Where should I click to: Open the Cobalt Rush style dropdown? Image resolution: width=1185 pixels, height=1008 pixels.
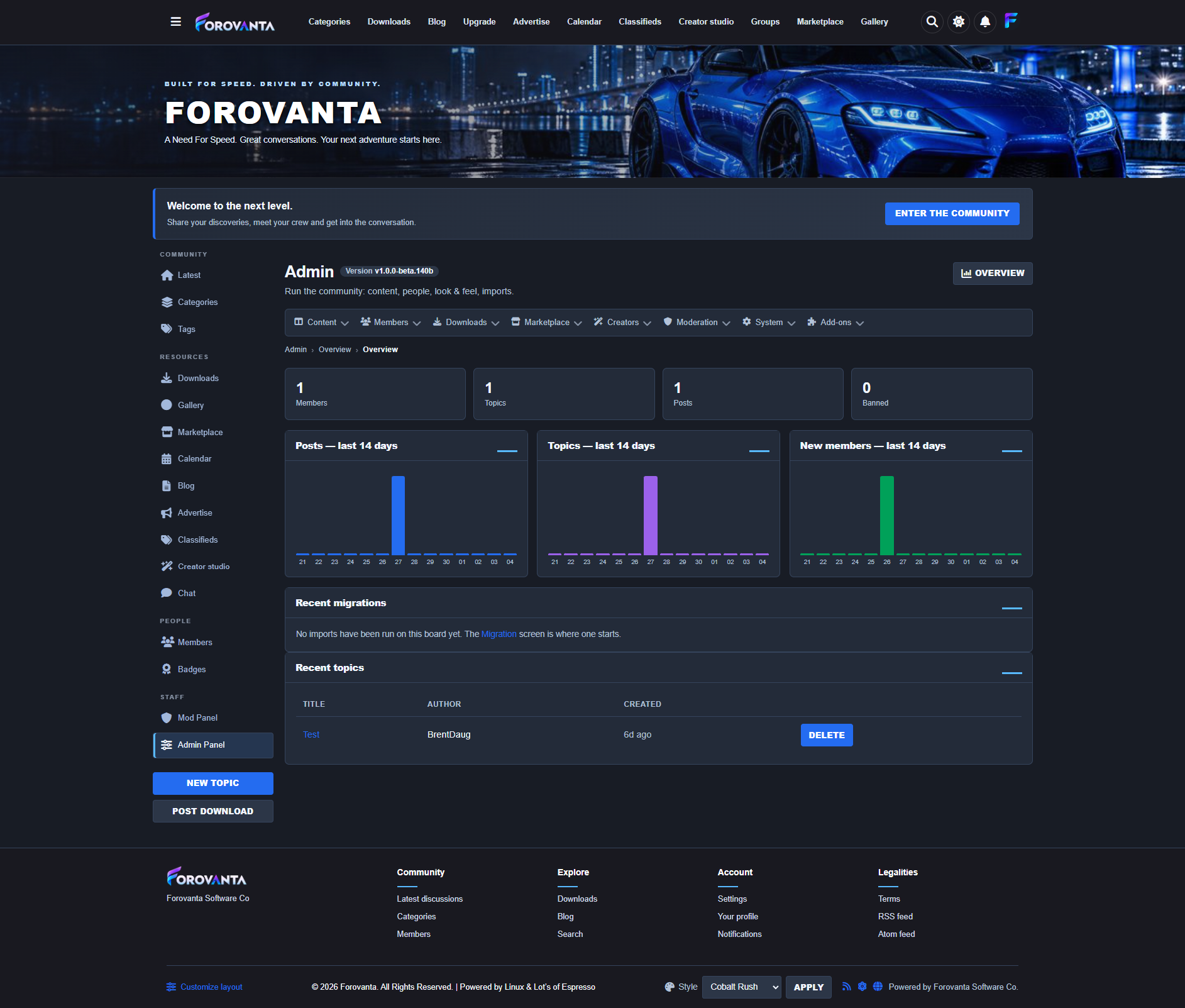pyautogui.click(x=742, y=987)
